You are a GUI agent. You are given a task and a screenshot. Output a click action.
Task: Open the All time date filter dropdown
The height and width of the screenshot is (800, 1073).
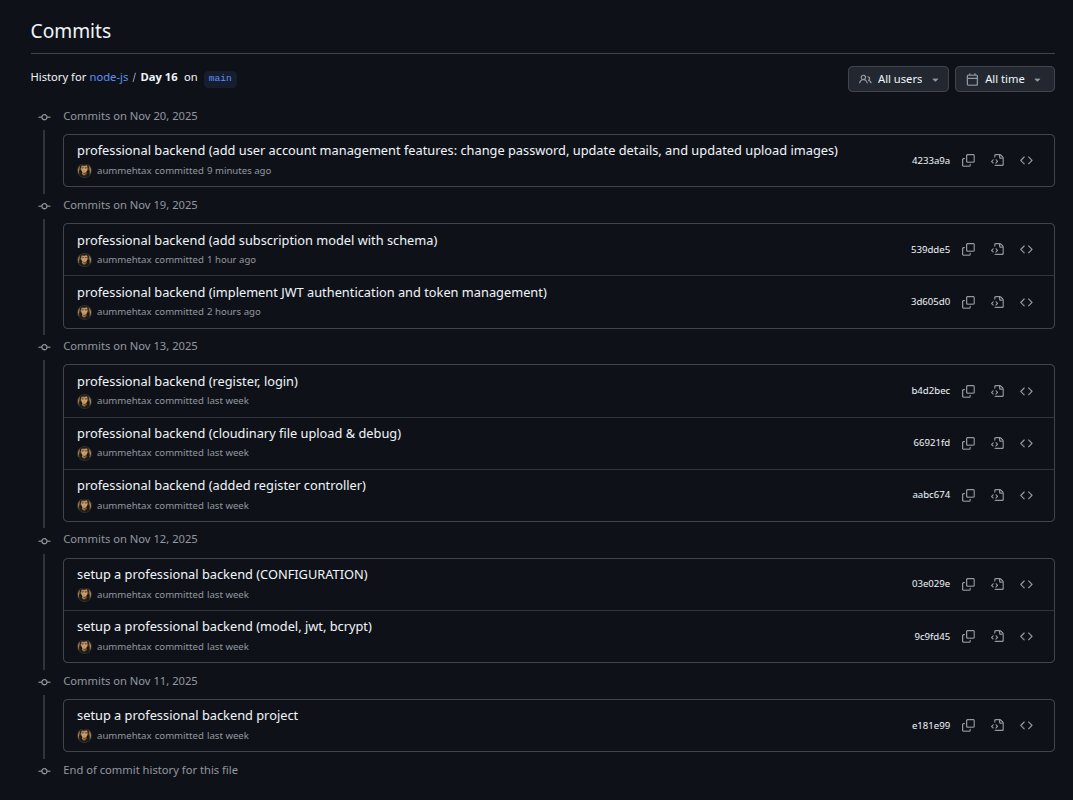pos(1005,79)
